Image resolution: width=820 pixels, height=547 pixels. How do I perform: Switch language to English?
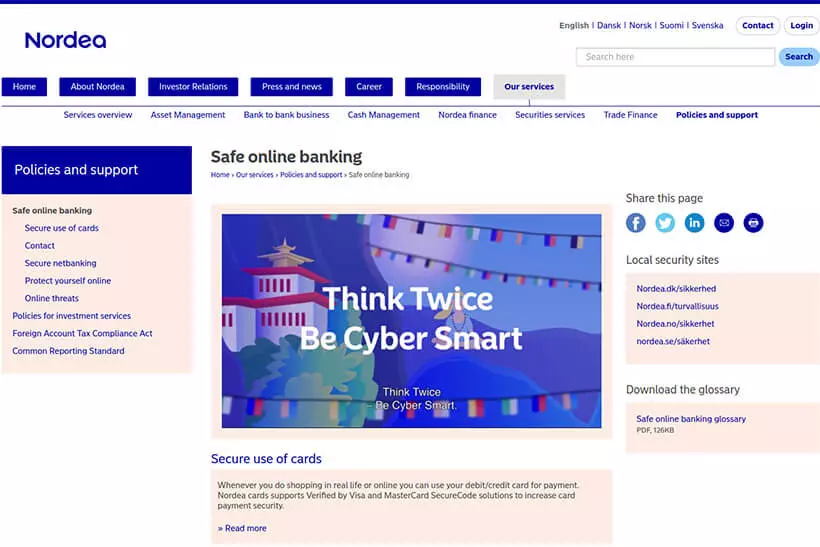(x=574, y=26)
